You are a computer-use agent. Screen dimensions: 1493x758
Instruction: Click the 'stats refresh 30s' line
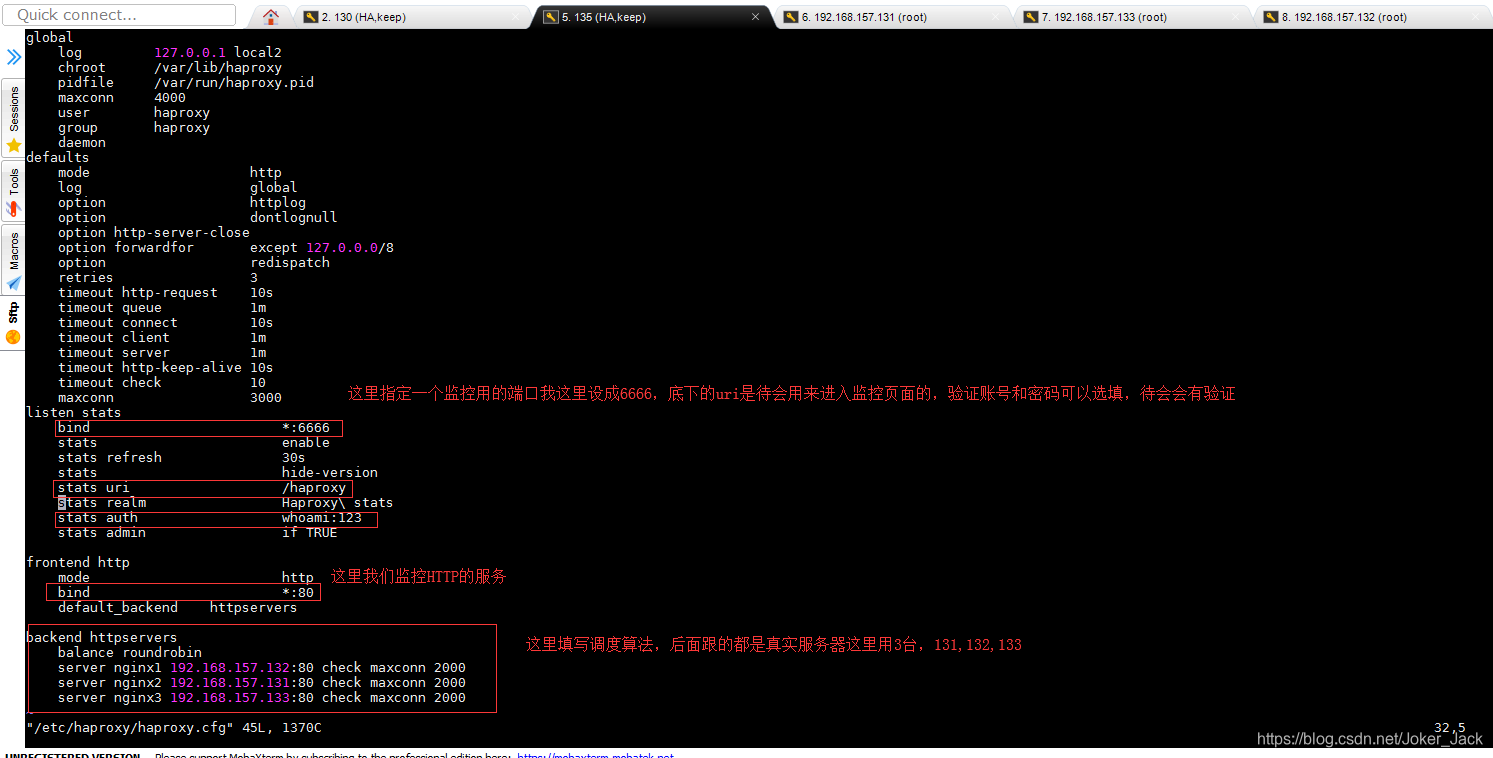182,457
